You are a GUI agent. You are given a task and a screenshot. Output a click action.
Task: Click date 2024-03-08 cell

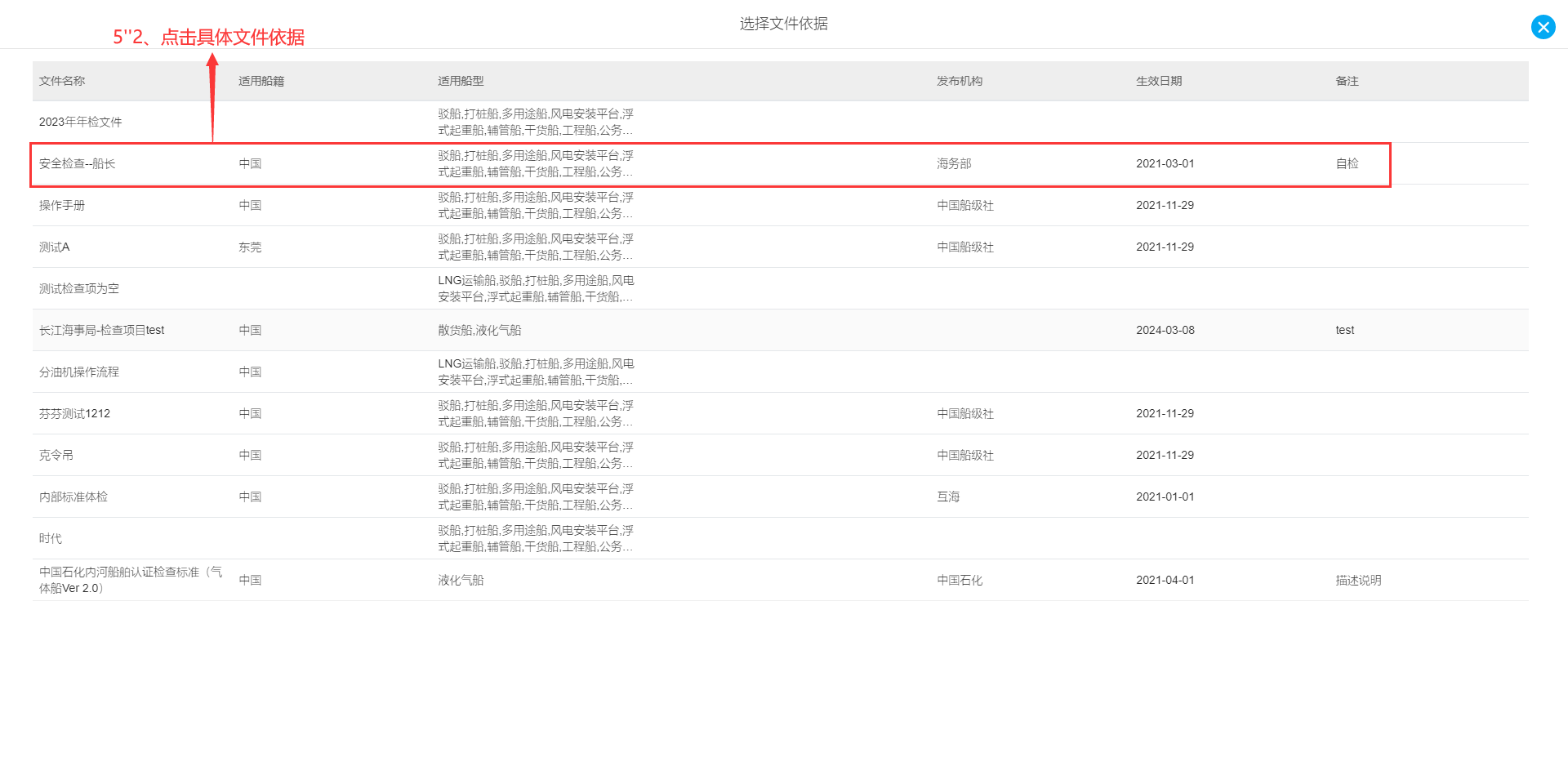tap(1165, 330)
